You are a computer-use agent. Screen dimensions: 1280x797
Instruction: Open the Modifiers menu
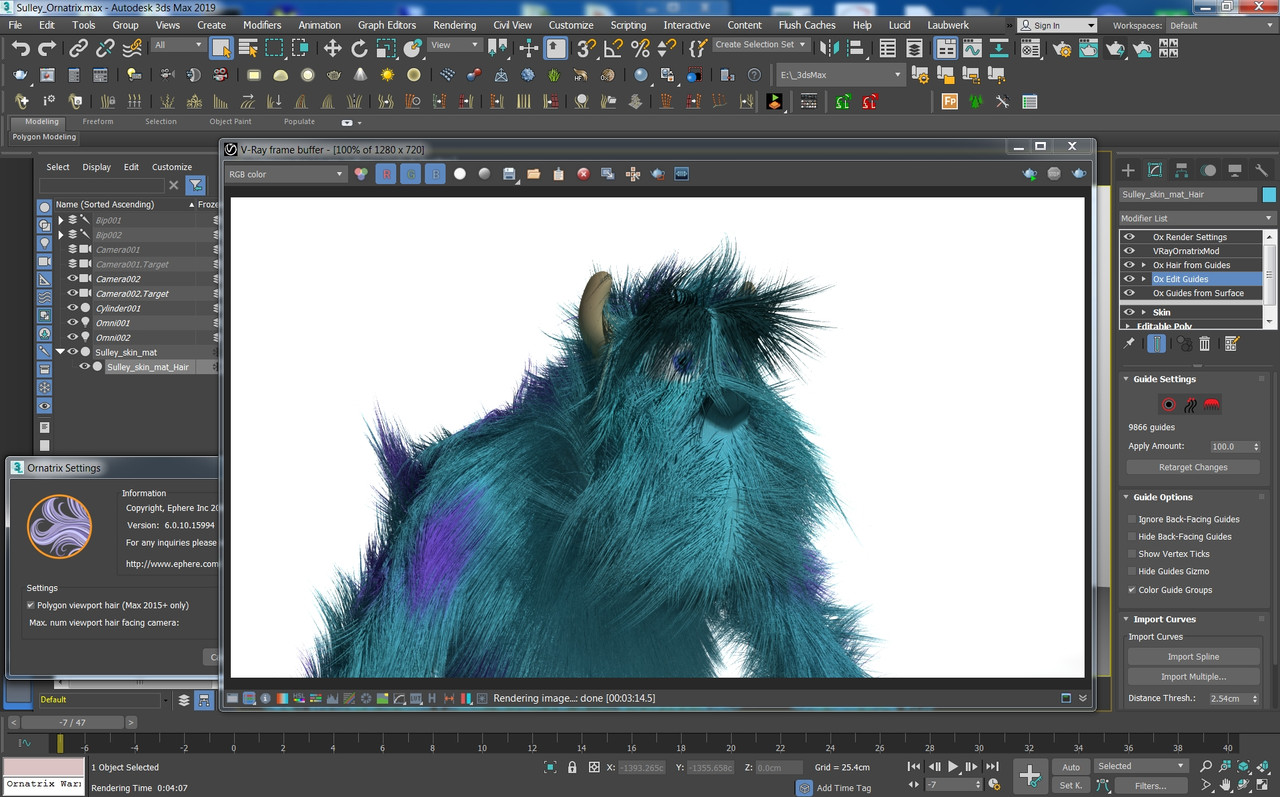(262, 25)
